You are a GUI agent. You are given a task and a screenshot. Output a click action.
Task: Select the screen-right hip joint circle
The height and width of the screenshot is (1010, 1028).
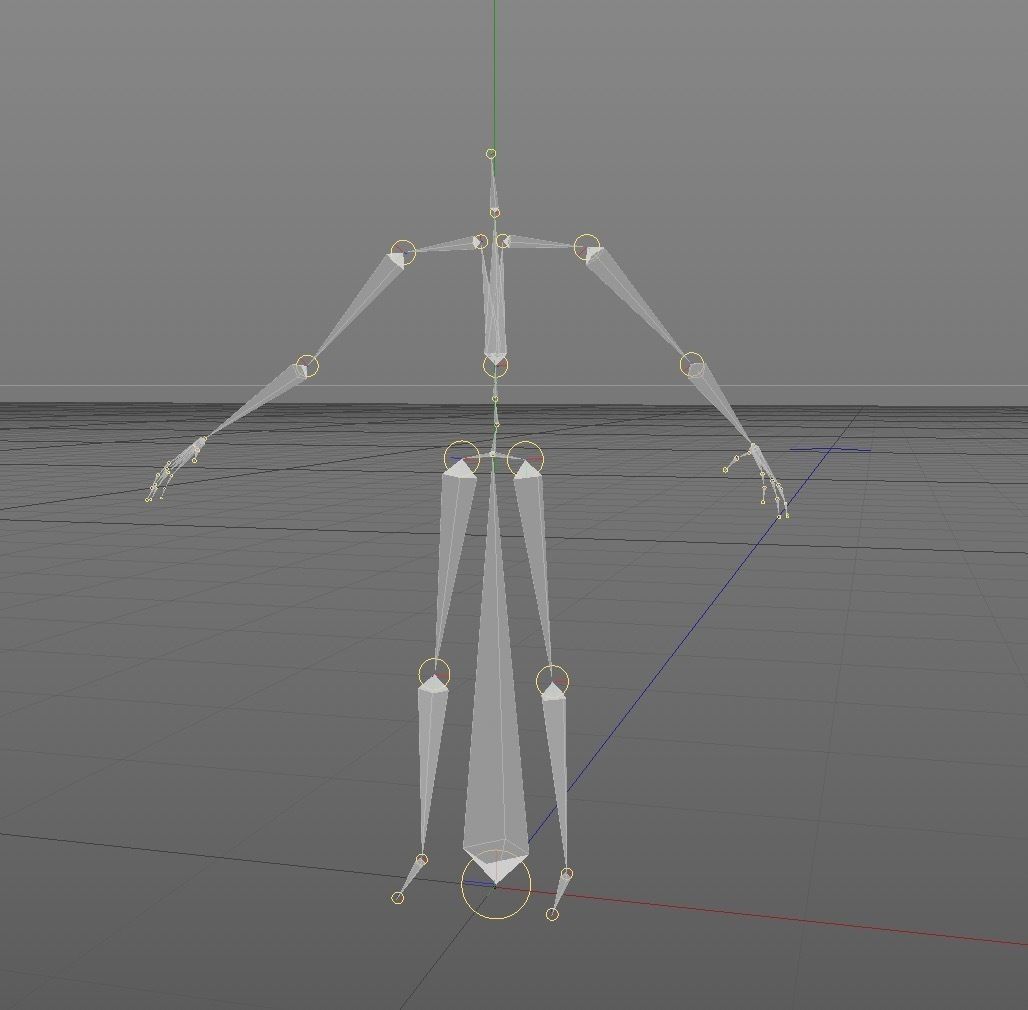point(525,459)
